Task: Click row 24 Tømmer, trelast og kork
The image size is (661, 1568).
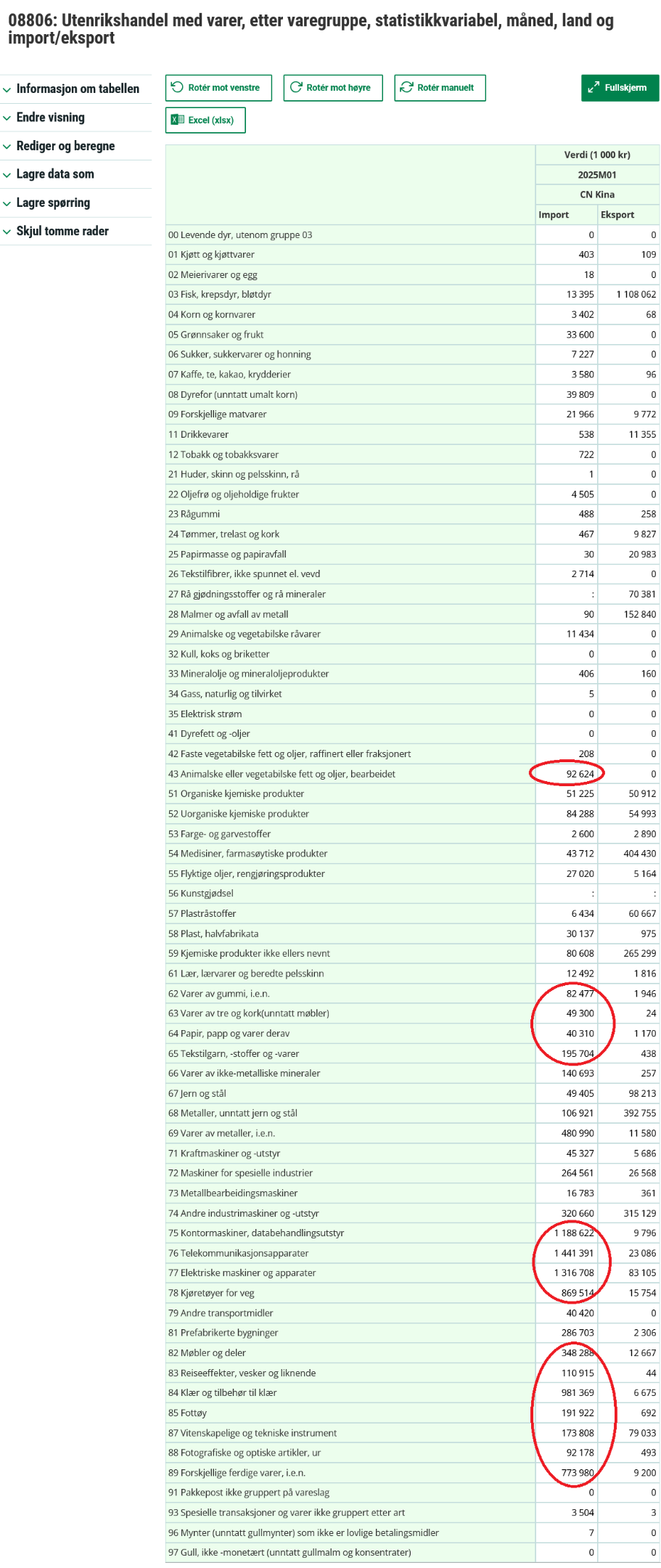Action: (x=350, y=534)
